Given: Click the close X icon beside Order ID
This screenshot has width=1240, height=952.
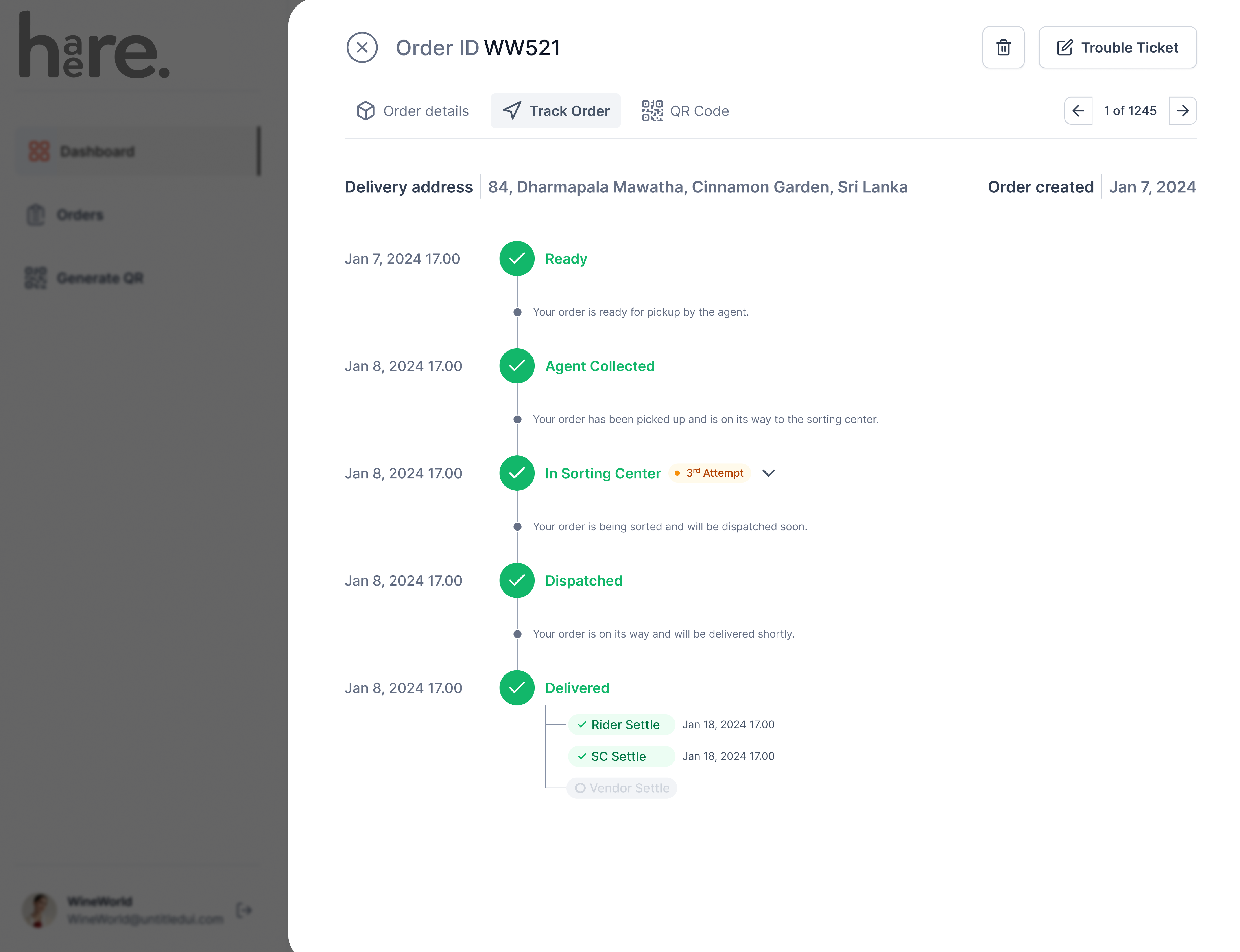Looking at the screenshot, I should tap(362, 48).
